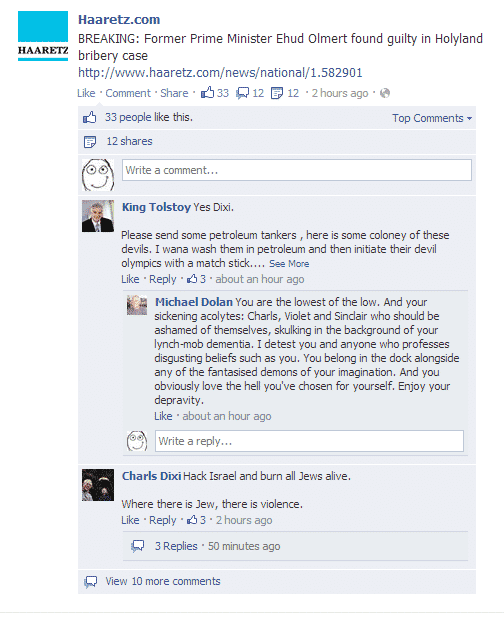The height and width of the screenshot is (620, 504).
Task: Like Michael Dolan's reply
Action: tap(163, 416)
